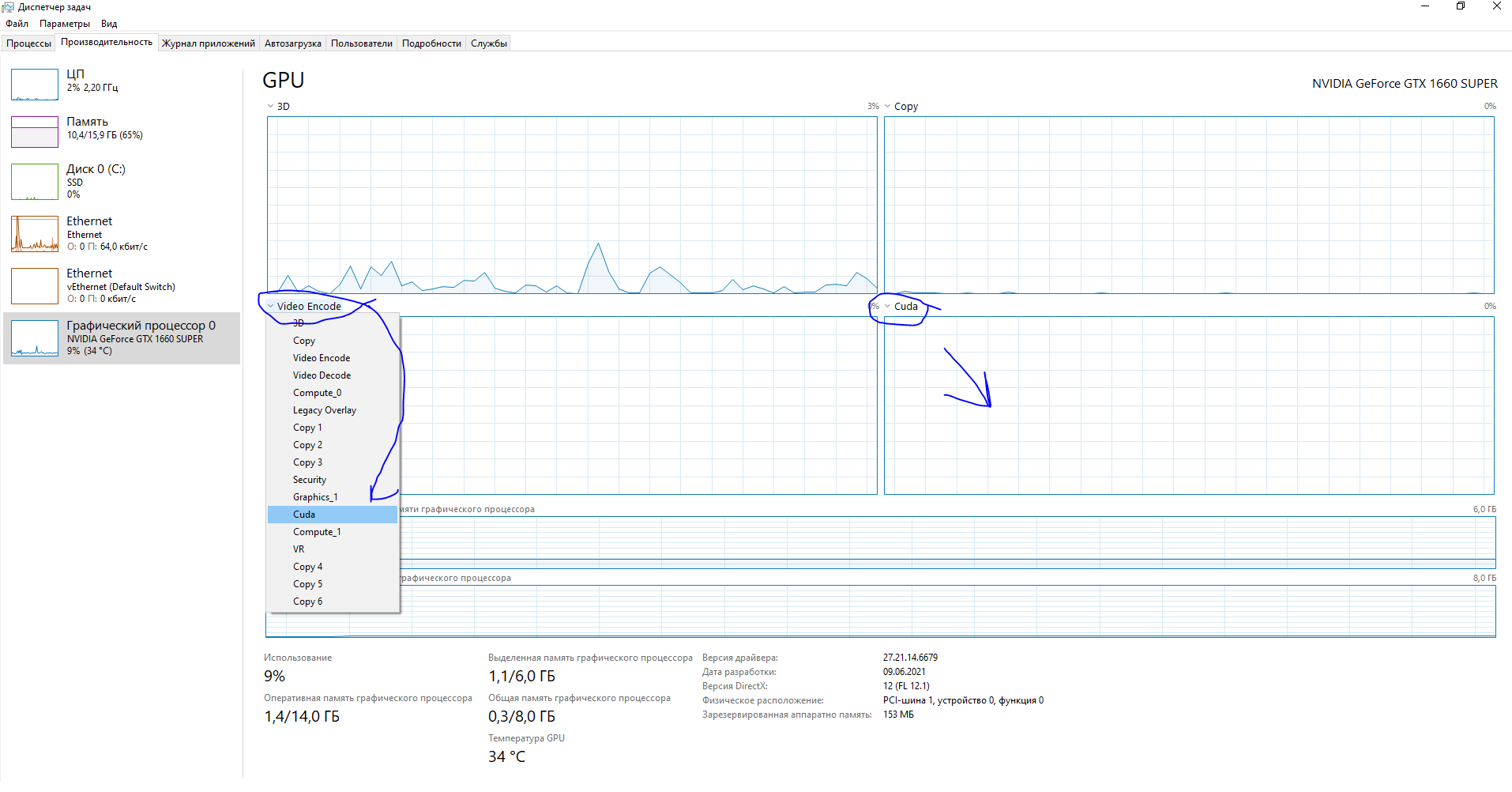Switch to the Процессы tab
Viewport: 1512px width, 792px height.
click(28, 43)
